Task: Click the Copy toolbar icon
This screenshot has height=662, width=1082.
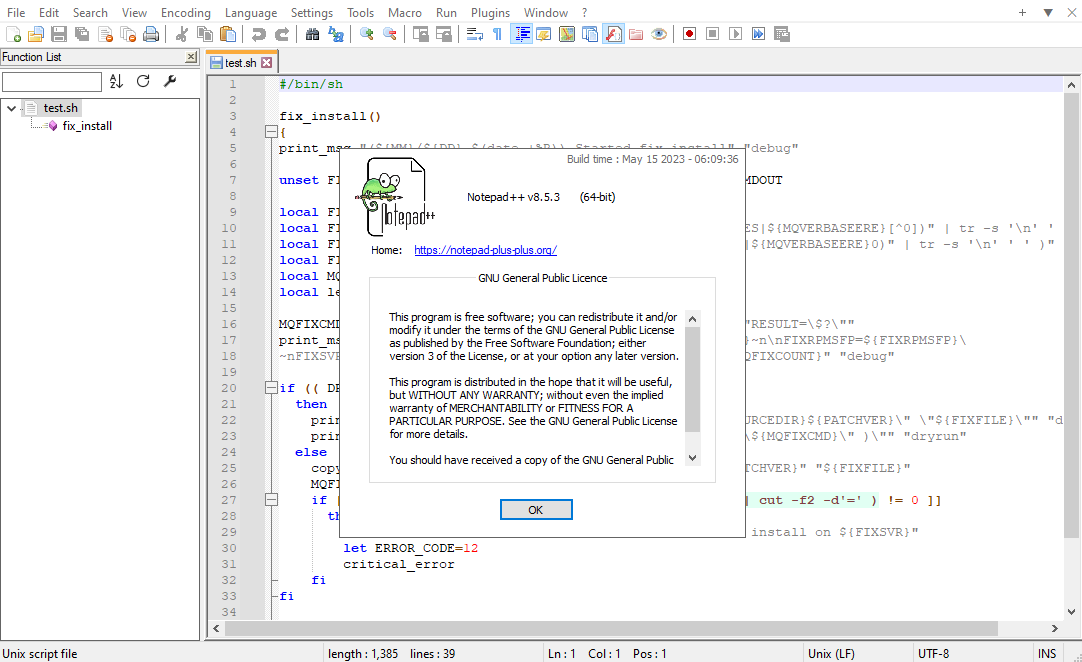Action: coord(205,35)
